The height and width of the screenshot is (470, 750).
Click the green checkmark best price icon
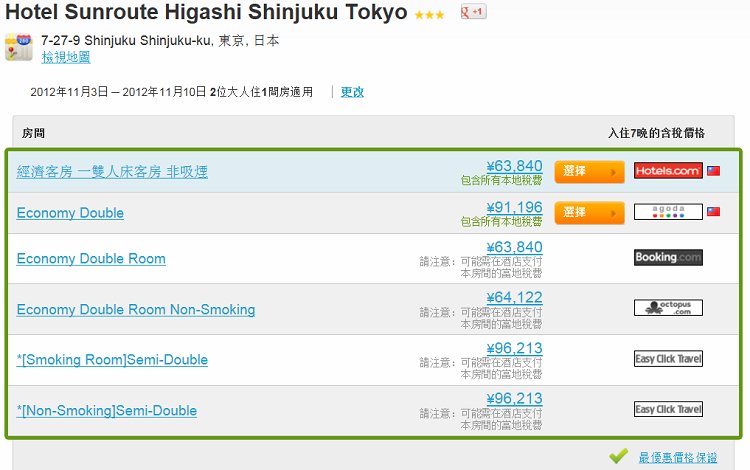pyautogui.click(x=618, y=456)
